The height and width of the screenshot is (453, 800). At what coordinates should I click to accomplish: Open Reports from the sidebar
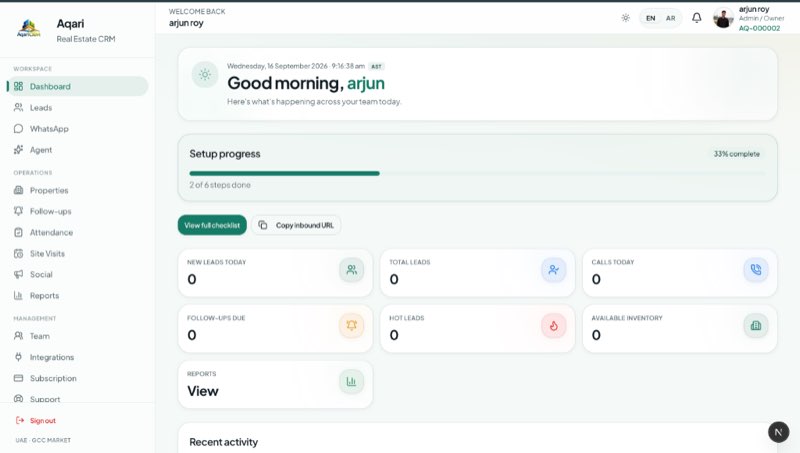tap(78, 295)
